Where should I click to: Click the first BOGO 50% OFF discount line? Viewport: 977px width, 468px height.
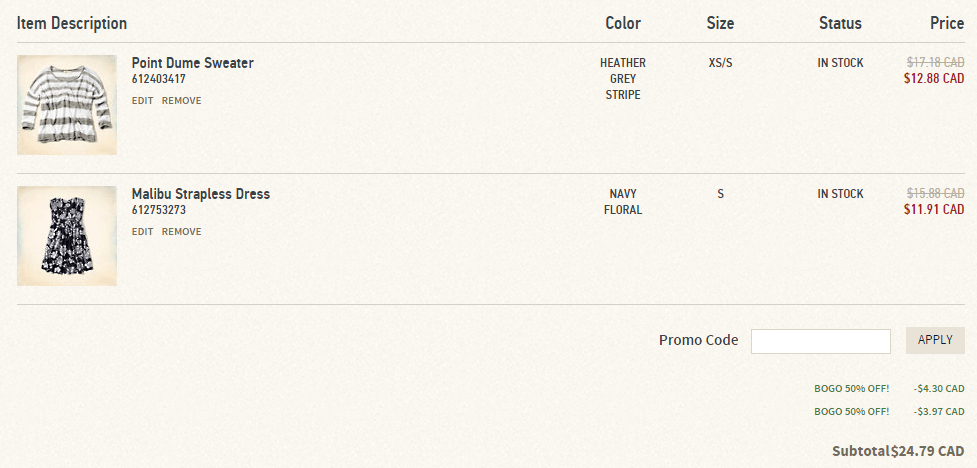889,389
